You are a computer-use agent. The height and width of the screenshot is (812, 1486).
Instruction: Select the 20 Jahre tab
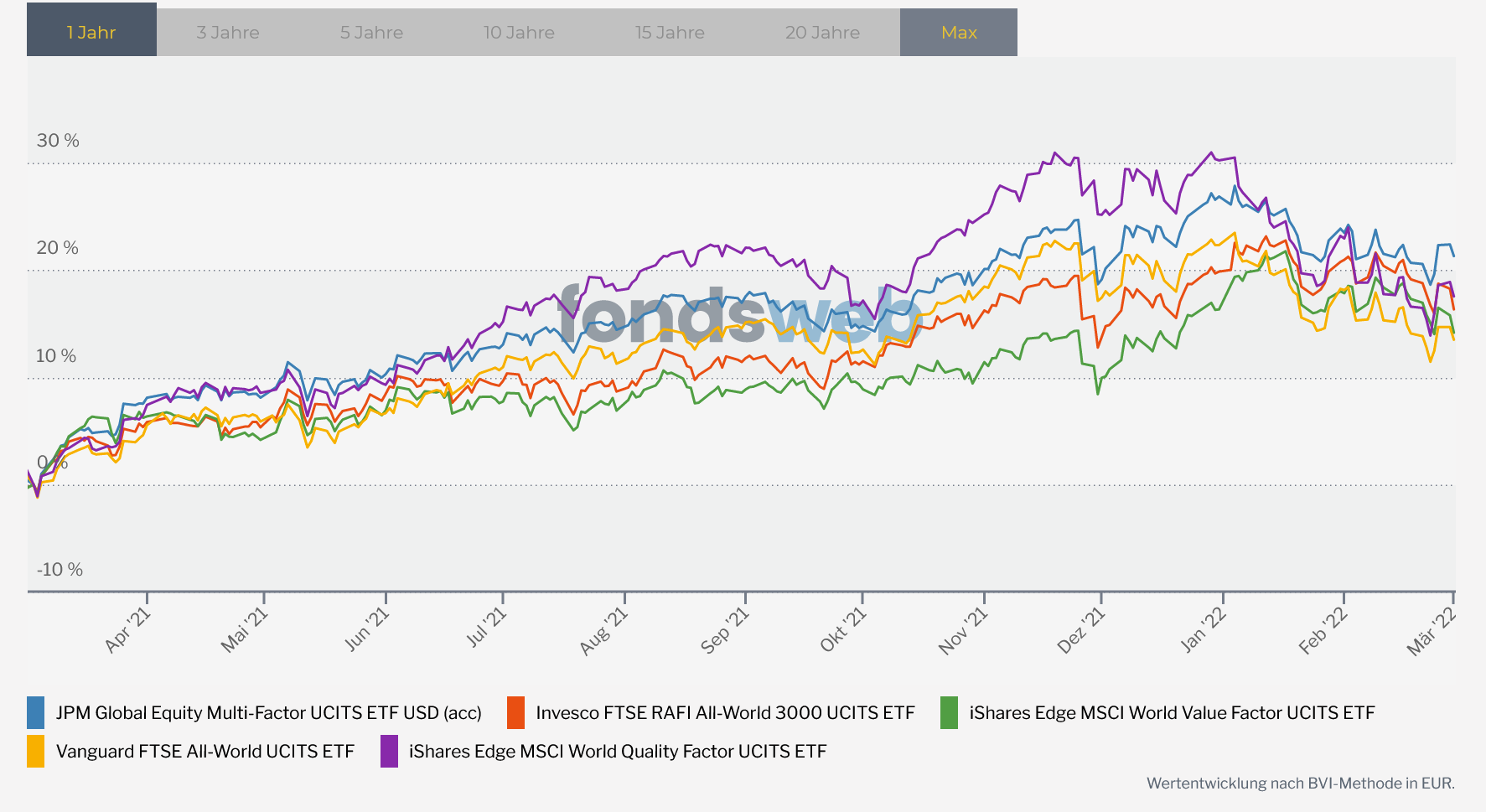822,33
